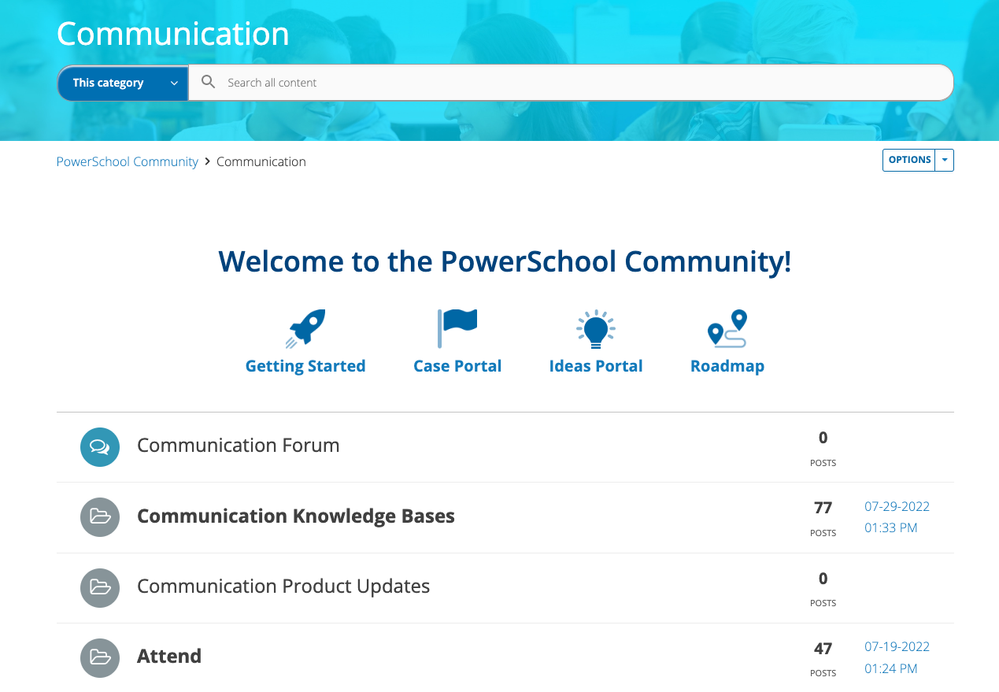The height and width of the screenshot is (692, 999).
Task: Open the This category dropdown
Action: pos(123,83)
